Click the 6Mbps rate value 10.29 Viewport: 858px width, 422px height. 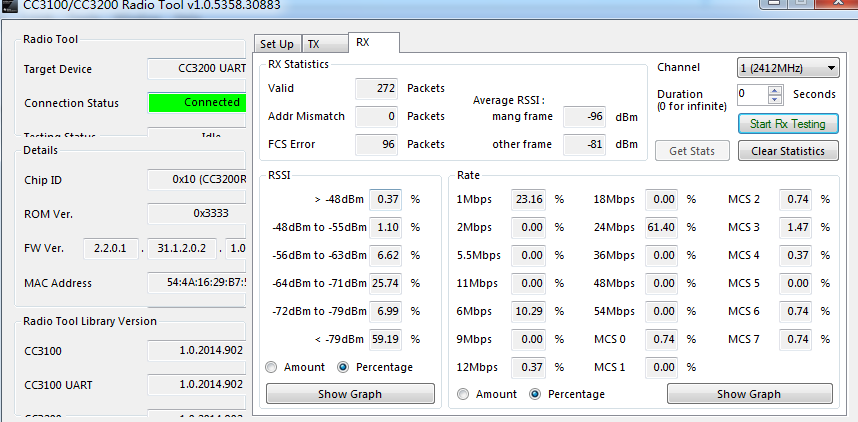pyautogui.click(x=529, y=311)
